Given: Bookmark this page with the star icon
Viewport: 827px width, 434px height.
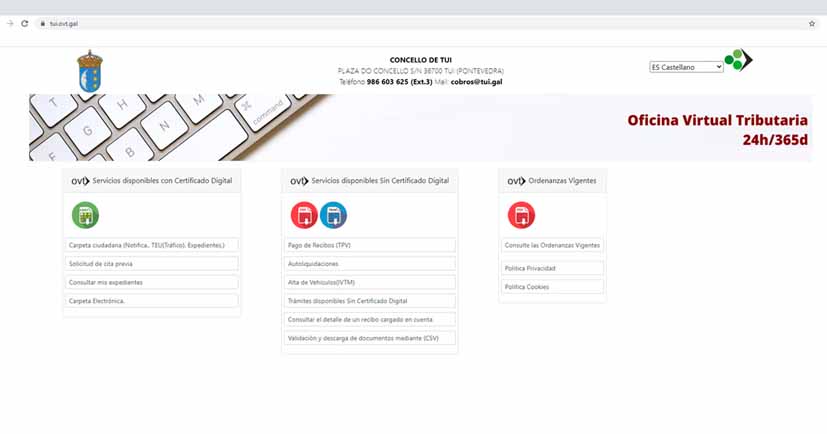Looking at the screenshot, I should coord(812,23).
